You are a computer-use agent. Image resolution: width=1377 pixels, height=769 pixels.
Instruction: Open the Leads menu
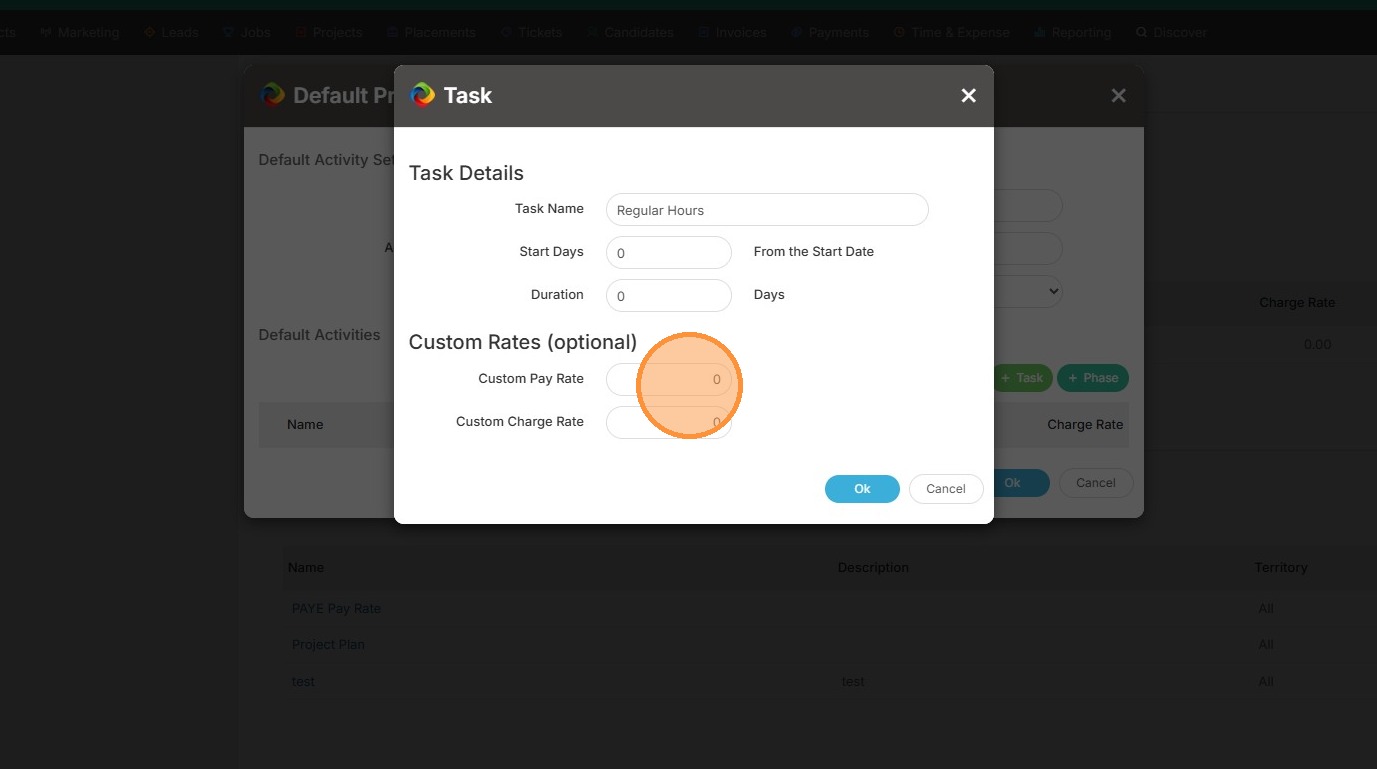[171, 32]
